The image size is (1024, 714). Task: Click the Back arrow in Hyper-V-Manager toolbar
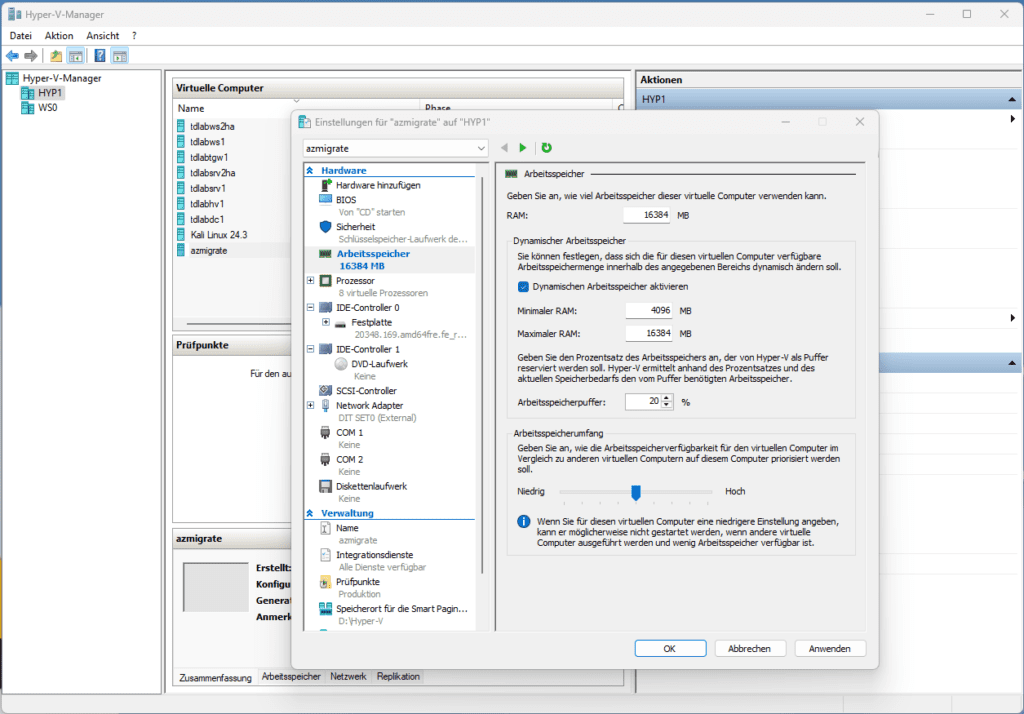12,56
